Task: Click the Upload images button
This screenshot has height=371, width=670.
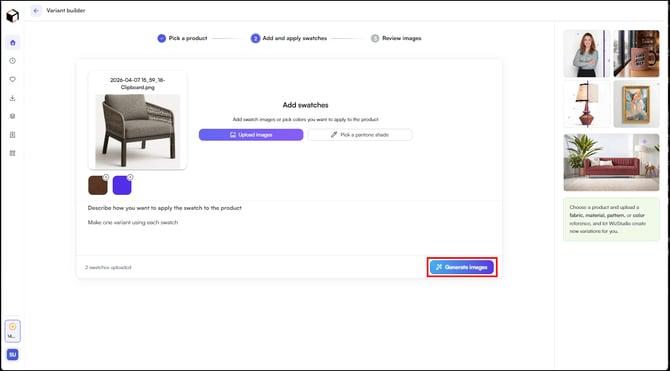Action: point(251,135)
